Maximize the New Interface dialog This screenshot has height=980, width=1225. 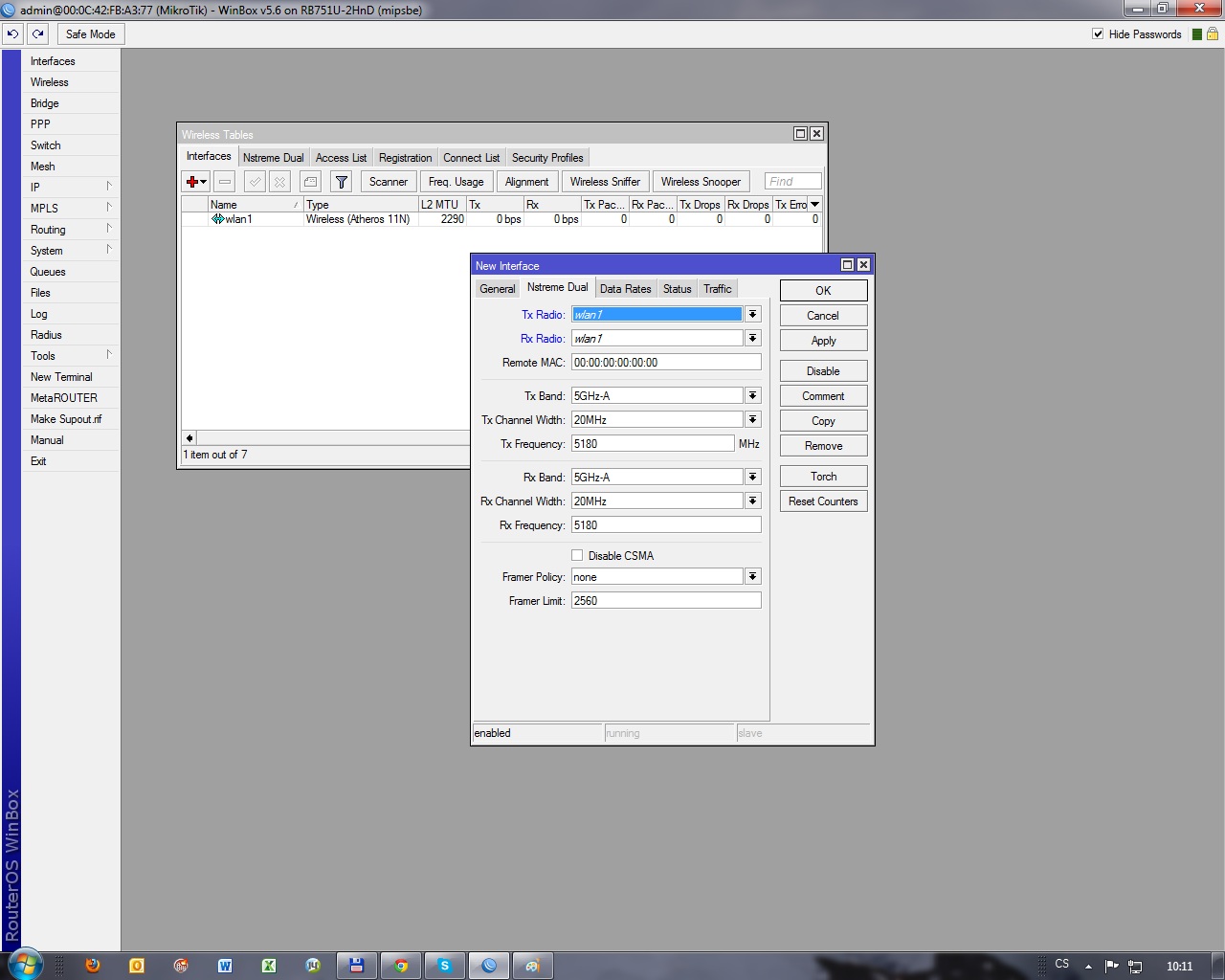click(847, 265)
